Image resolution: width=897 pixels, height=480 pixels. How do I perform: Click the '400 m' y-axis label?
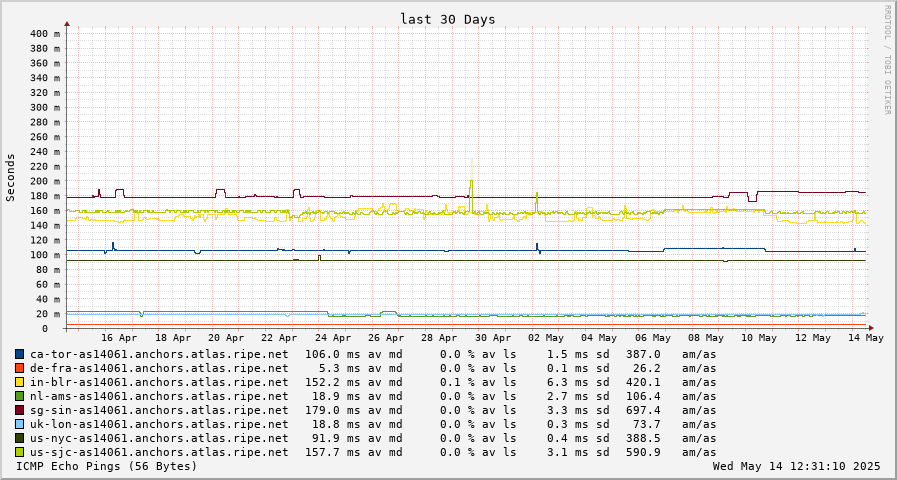point(45,34)
